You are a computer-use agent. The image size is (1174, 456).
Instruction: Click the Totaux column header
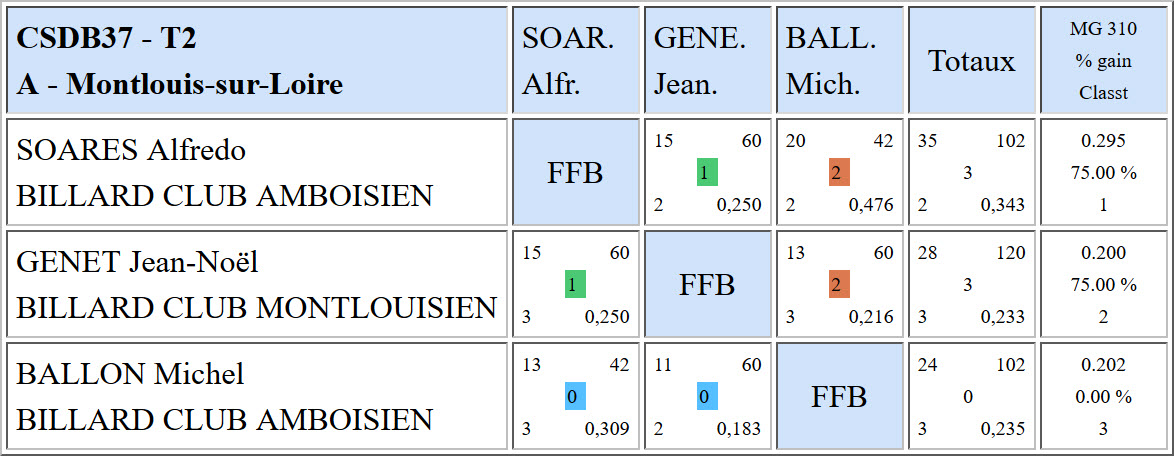[x=971, y=61]
